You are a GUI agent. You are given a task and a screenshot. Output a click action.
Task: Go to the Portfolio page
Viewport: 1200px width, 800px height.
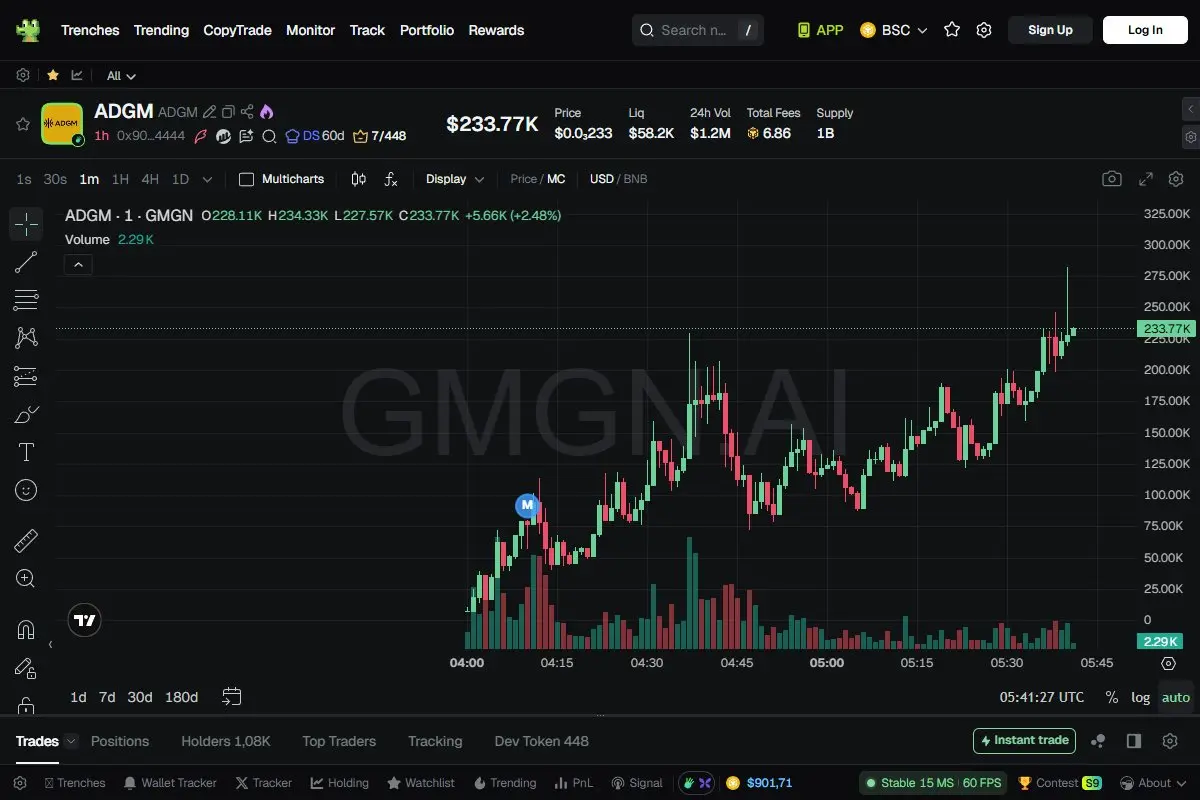(x=427, y=30)
